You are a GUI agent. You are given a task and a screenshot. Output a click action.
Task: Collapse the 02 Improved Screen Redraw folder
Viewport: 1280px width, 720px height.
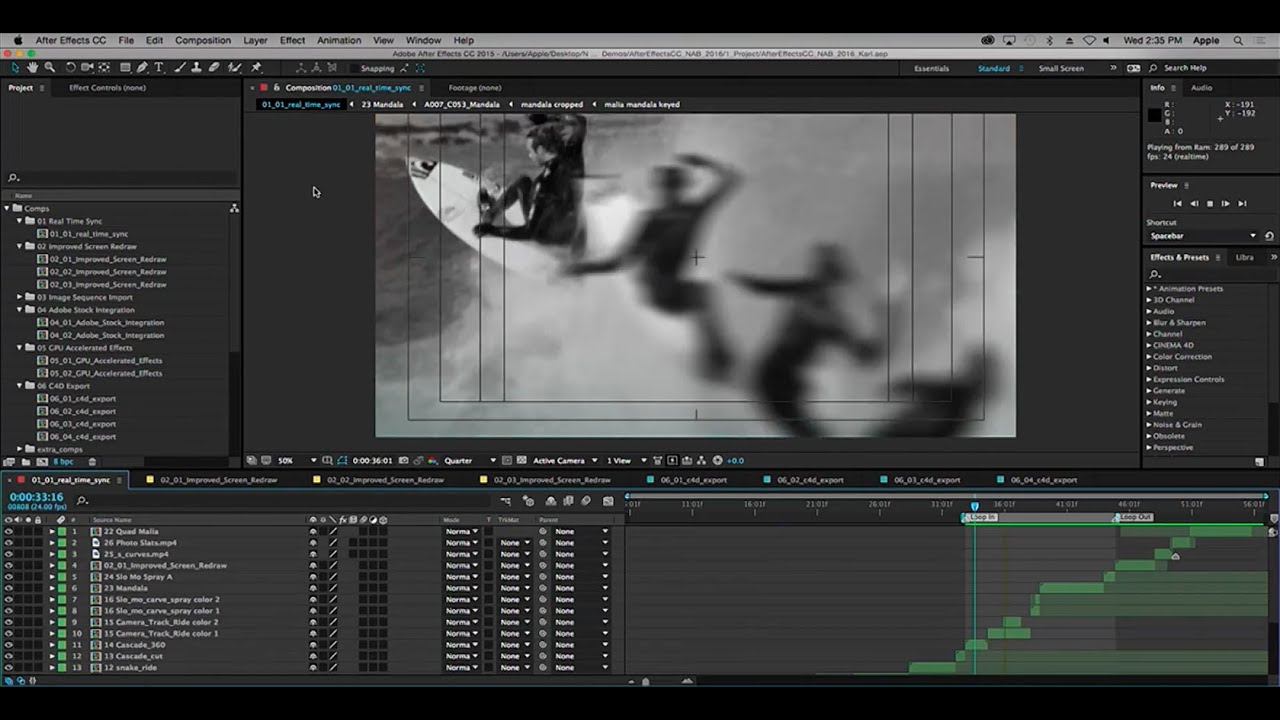click(19, 246)
